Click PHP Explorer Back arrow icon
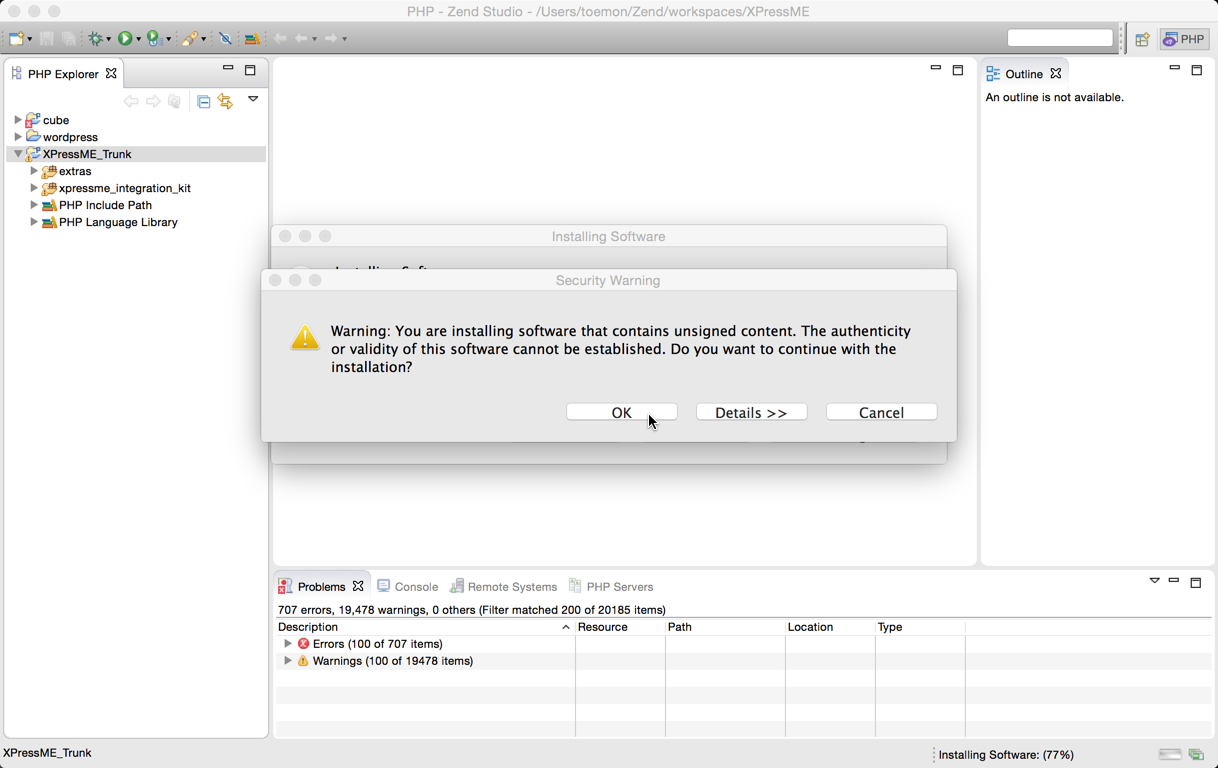 coord(131,101)
